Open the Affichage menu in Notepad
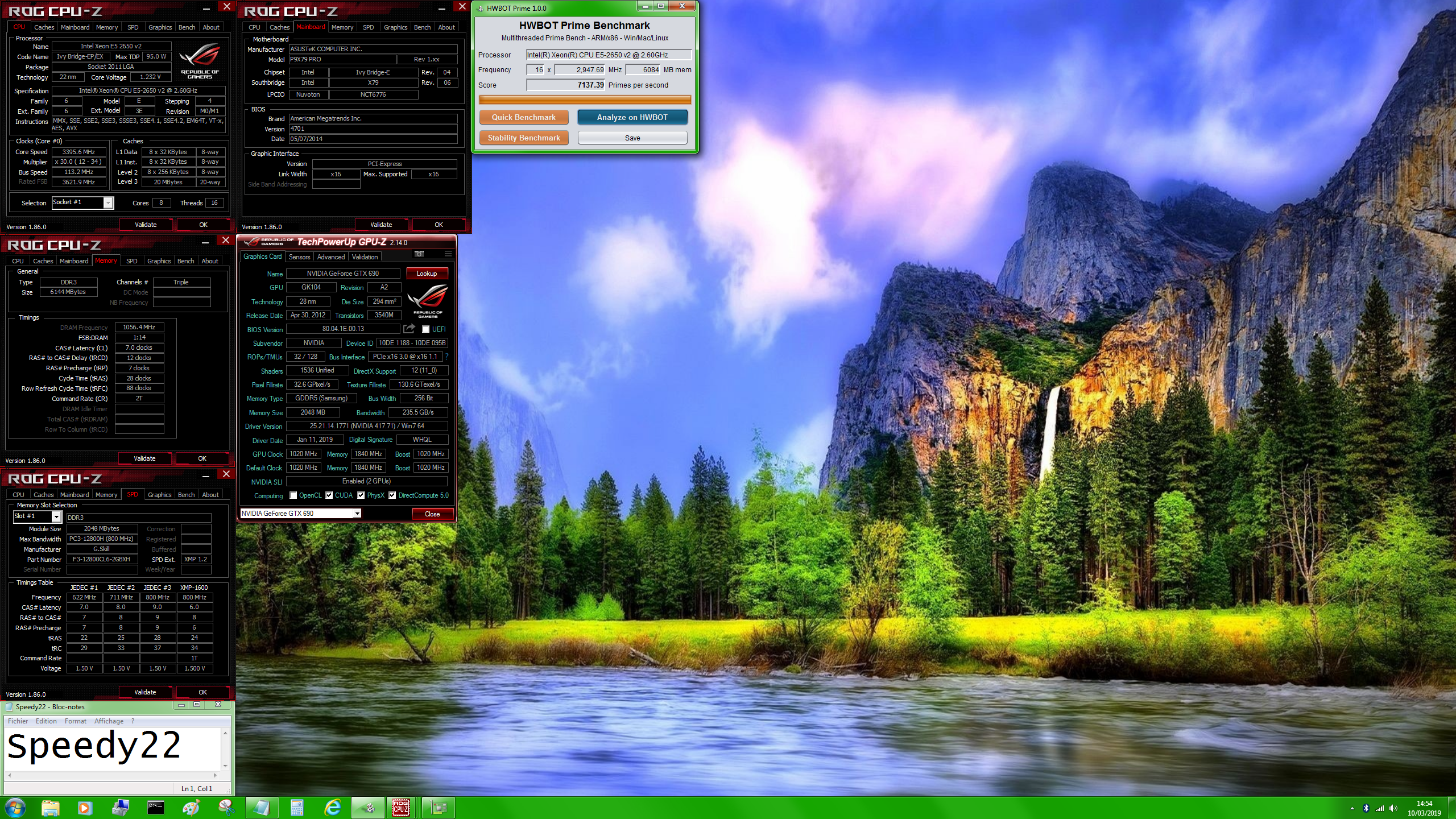The image size is (1456, 819). tap(109, 721)
